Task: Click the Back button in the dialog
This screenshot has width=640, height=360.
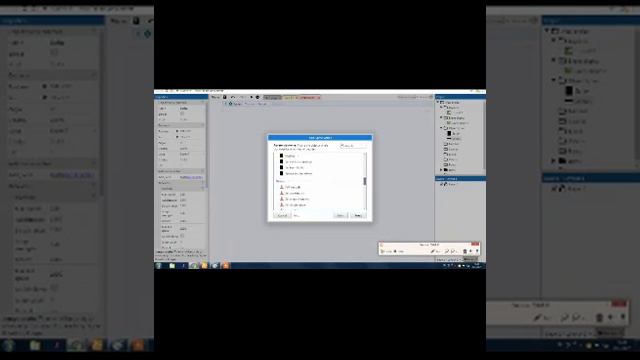Action: 341,216
